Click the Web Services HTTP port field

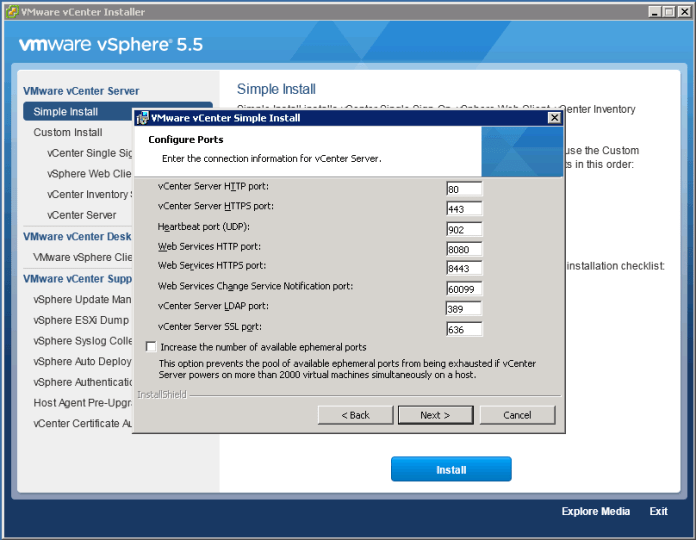tap(464, 248)
